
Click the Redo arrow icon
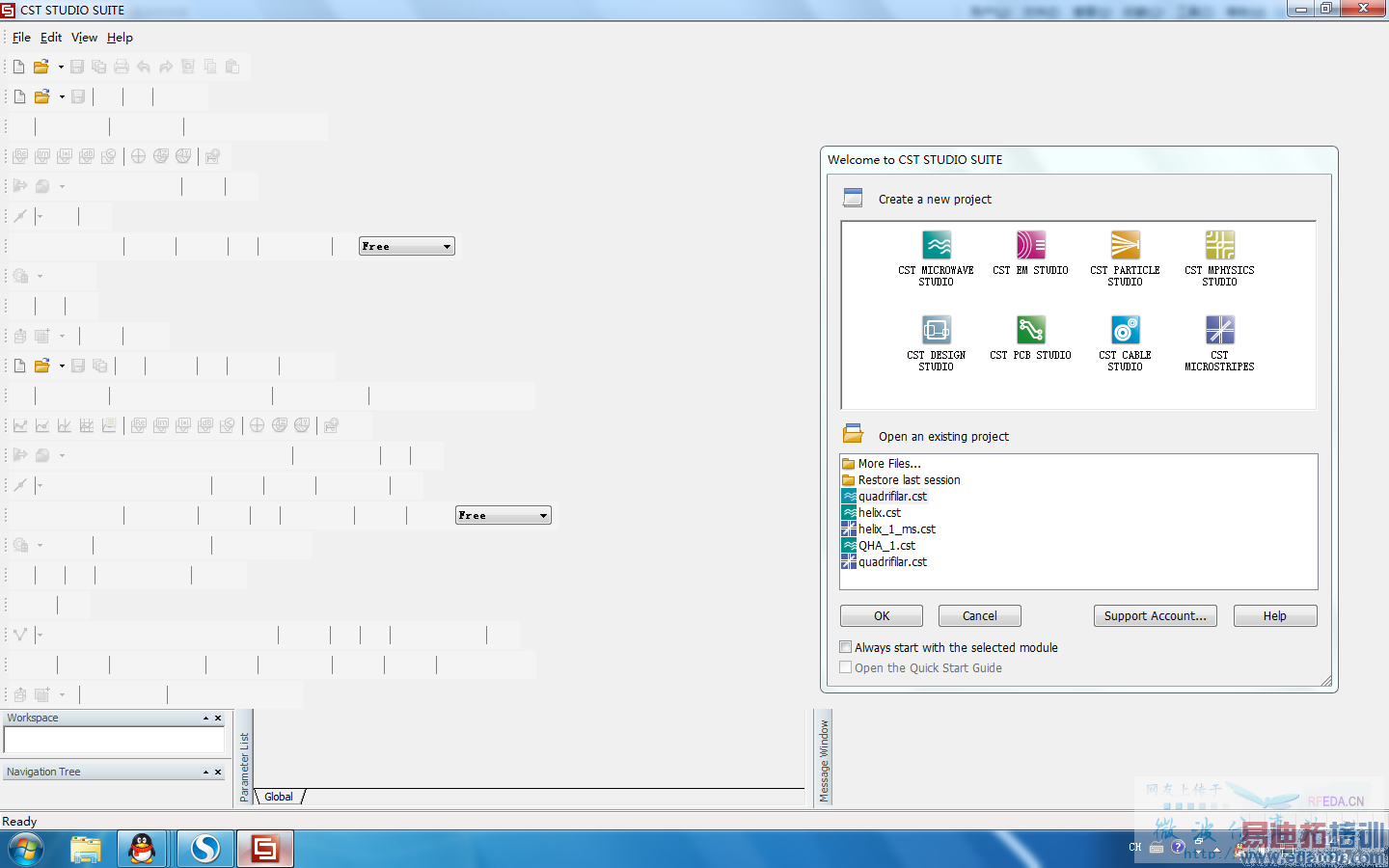(x=166, y=67)
